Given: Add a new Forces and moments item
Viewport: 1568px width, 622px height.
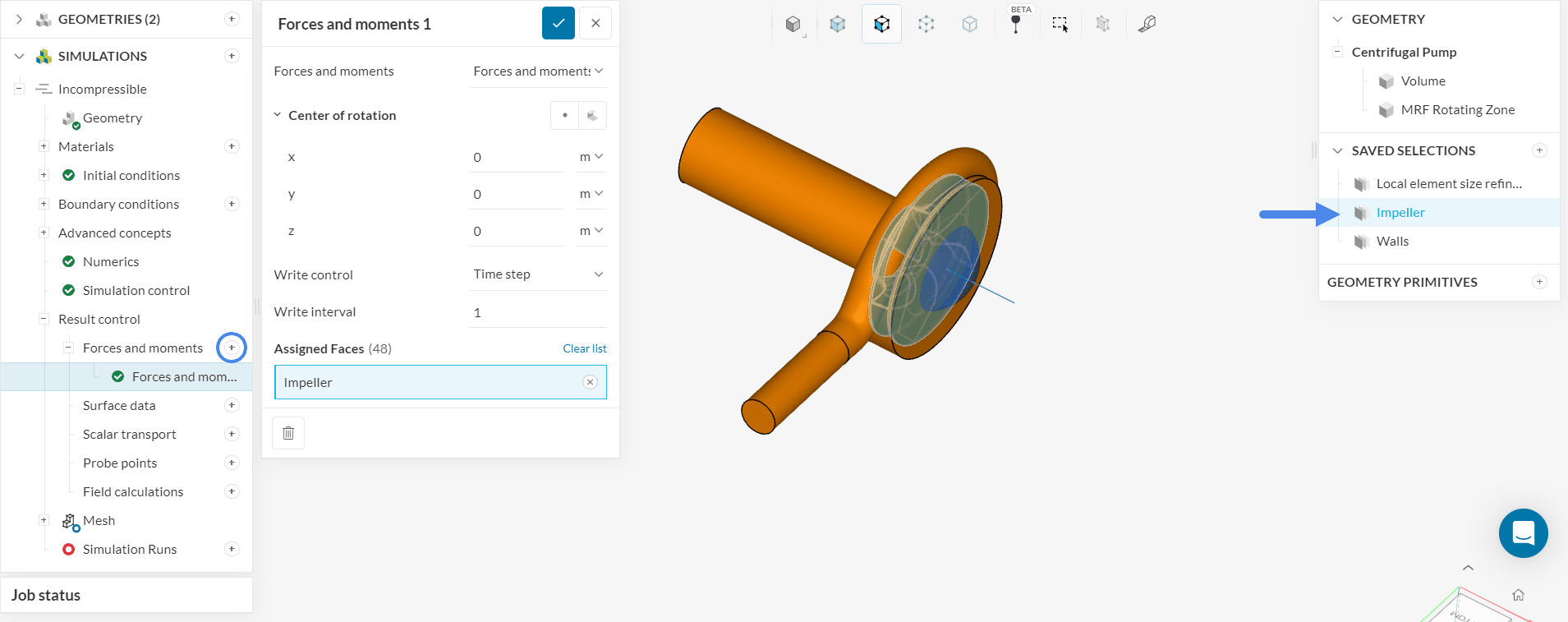Looking at the screenshot, I should click(232, 348).
